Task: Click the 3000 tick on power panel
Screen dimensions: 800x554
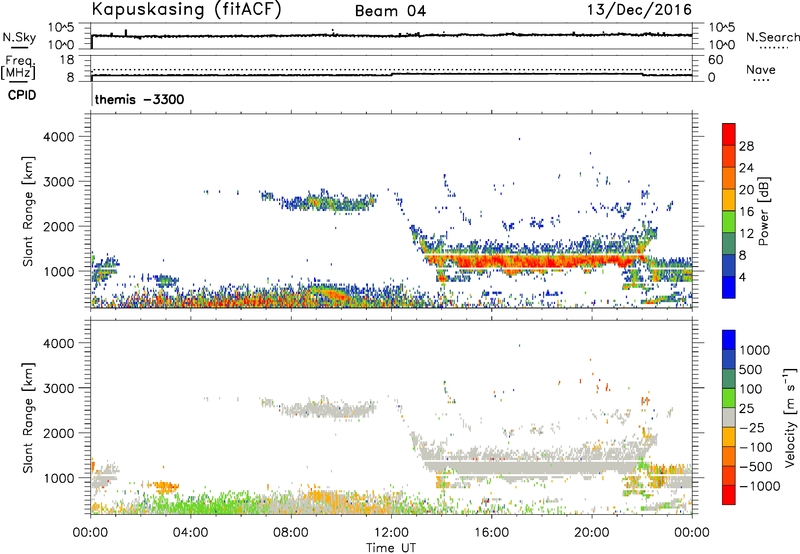Action: [59, 182]
